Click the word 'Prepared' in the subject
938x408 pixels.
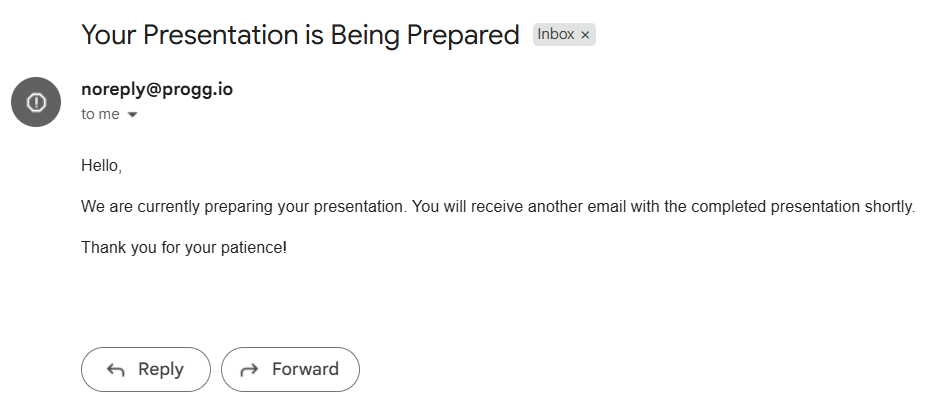pyautogui.click(x=463, y=35)
